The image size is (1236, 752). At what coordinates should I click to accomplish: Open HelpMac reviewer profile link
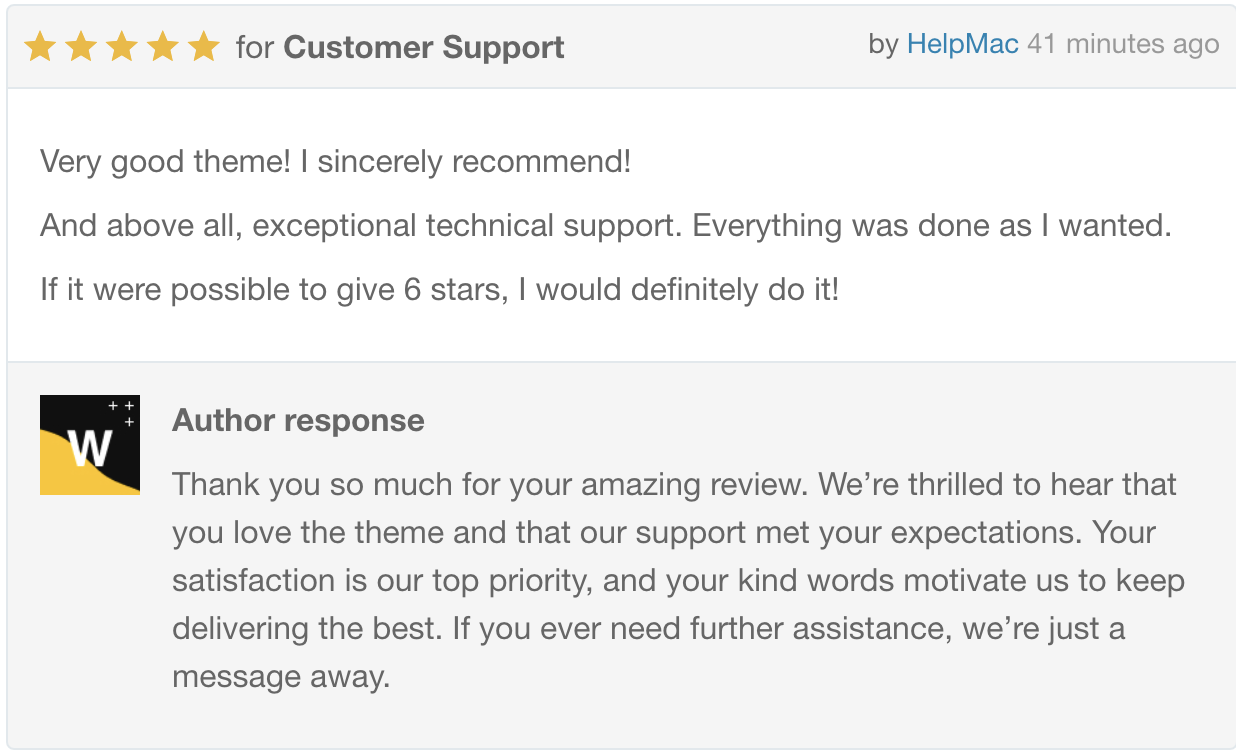(962, 44)
